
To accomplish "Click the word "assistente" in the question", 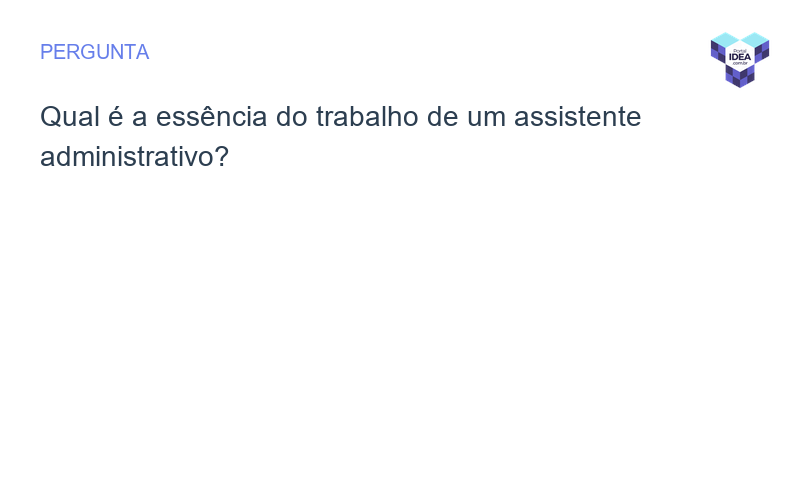I will tap(577, 117).
